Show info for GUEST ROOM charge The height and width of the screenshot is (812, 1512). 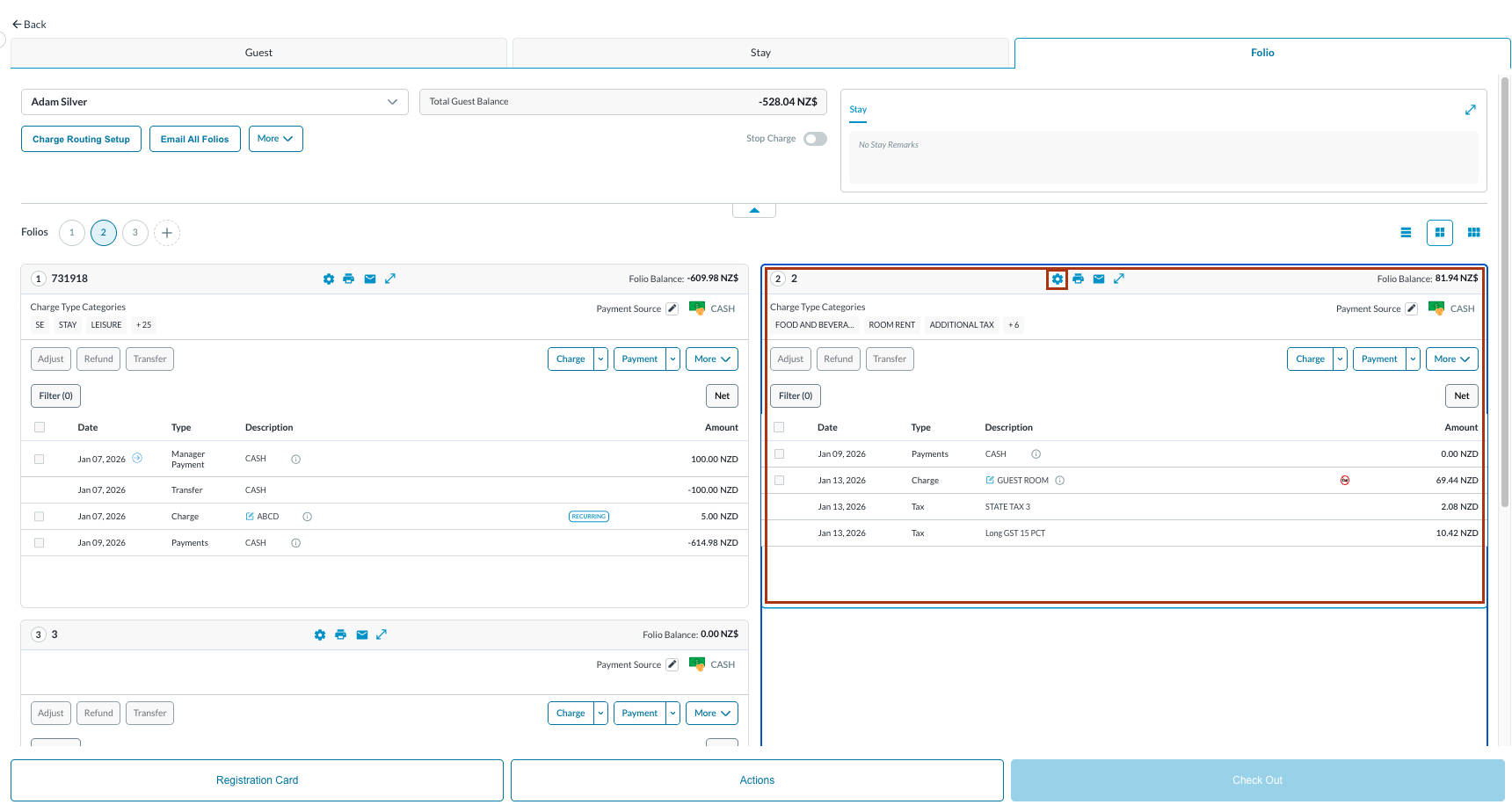(1060, 481)
